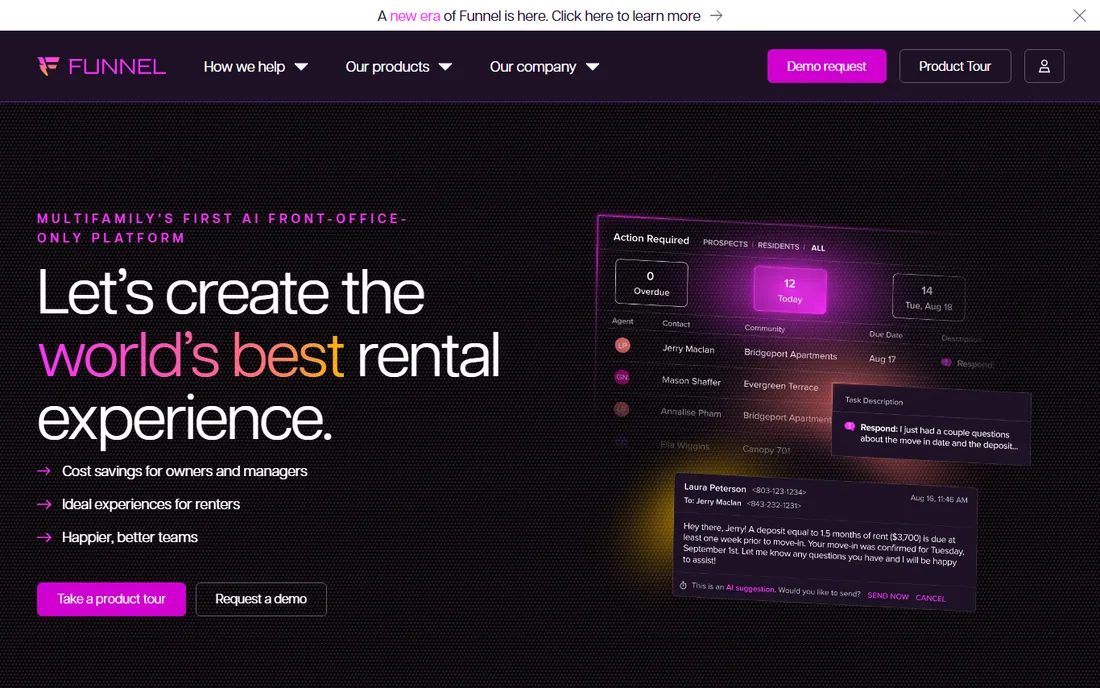Open the new era announcement link
This screenshot has height=688, width=1100.
pyautogui.click(x=415, y=15)
